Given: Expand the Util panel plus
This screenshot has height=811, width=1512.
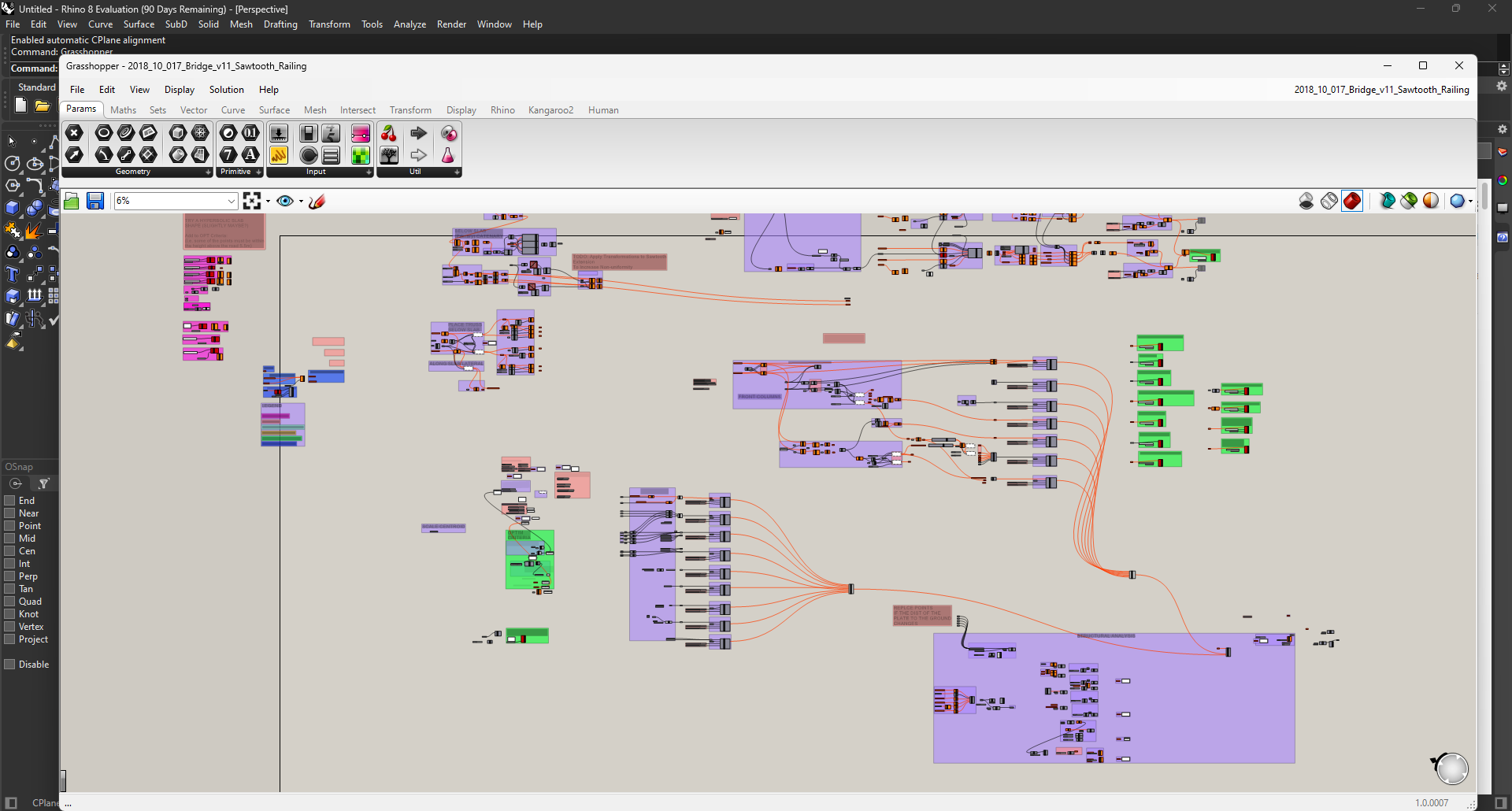Looking at the screenshot, I should point(457,172).
